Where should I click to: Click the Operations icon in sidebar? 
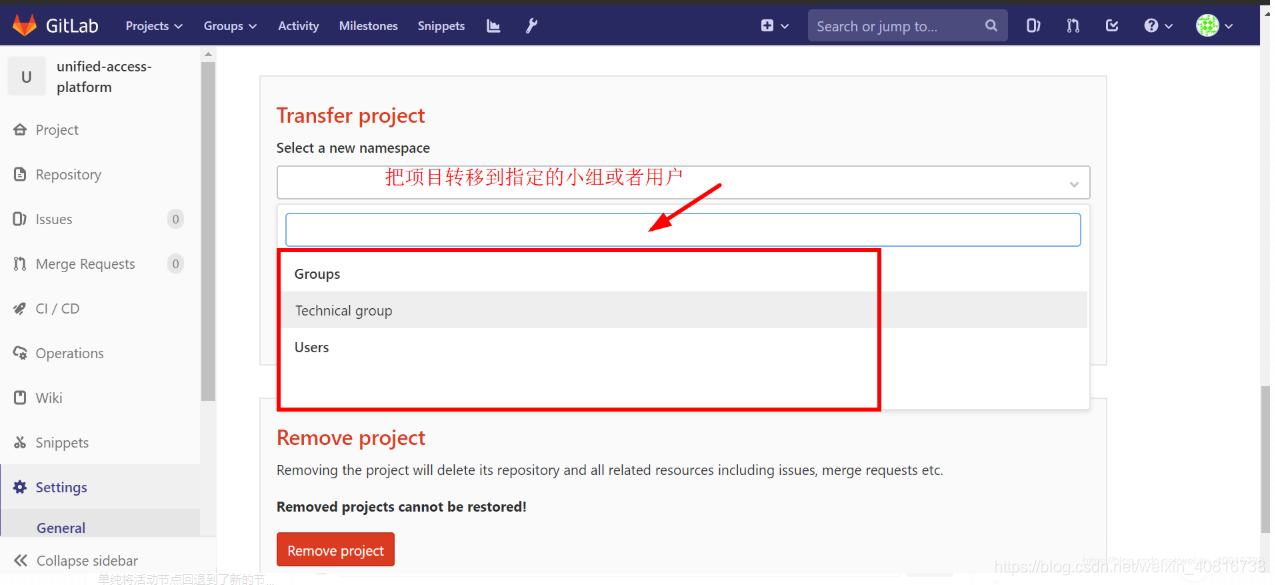[x=19, y=353]
